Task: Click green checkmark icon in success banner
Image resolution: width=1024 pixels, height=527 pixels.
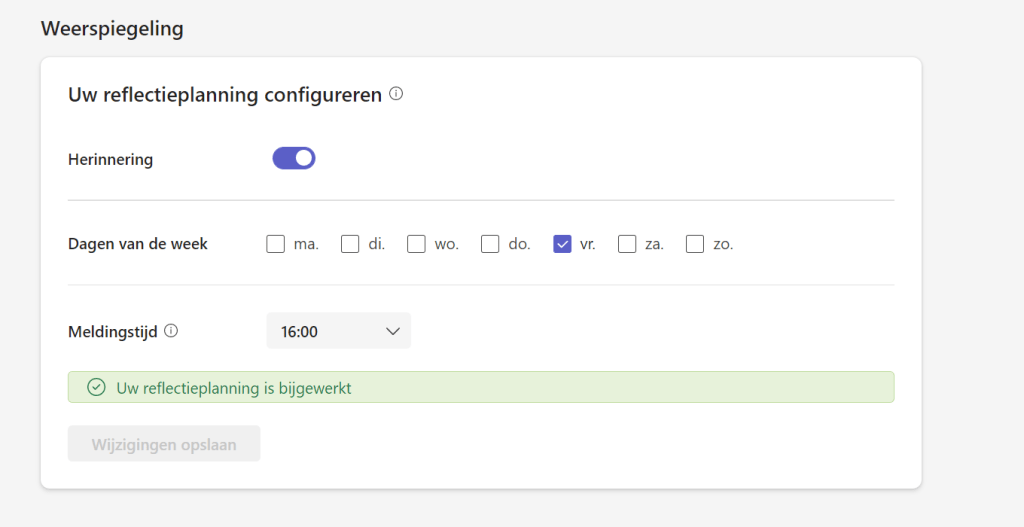Action: point(96,387)
